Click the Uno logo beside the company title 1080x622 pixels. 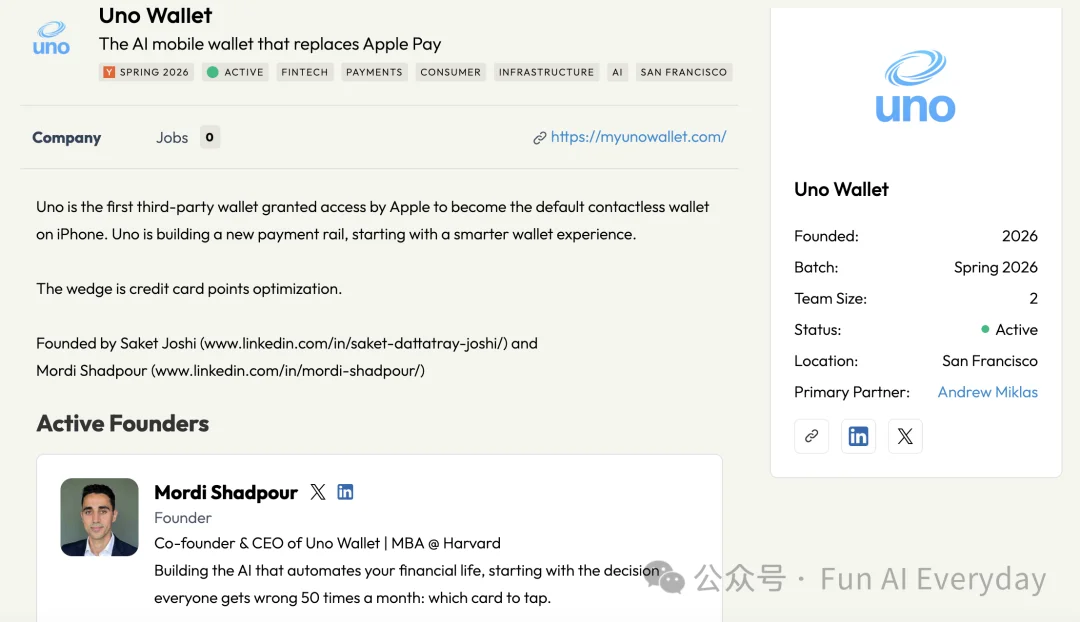[x=51, y=38]
